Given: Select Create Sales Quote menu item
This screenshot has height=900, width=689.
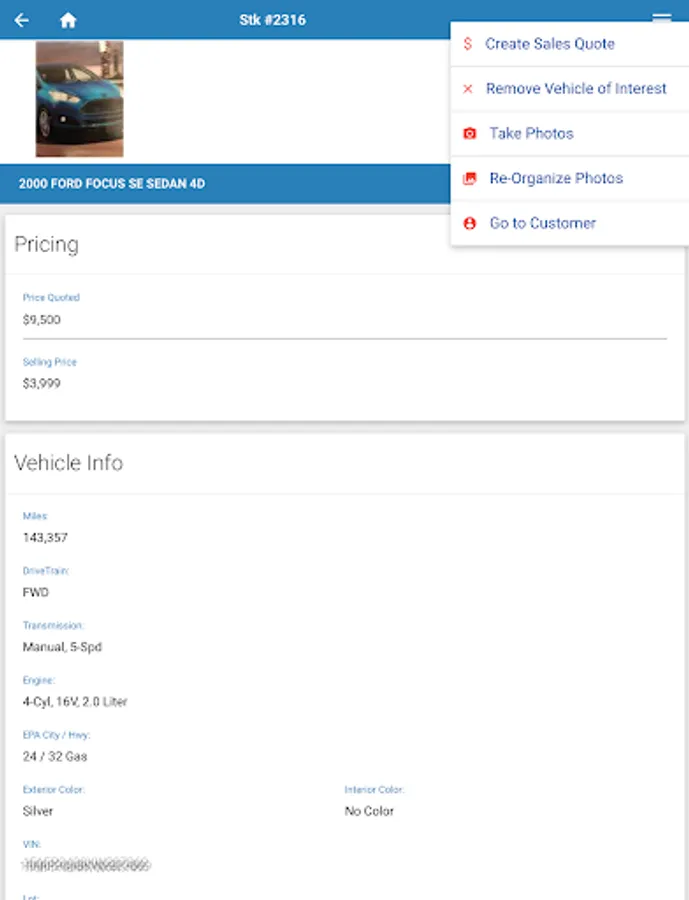Looking at the screenshot, I should coord(549,44).
